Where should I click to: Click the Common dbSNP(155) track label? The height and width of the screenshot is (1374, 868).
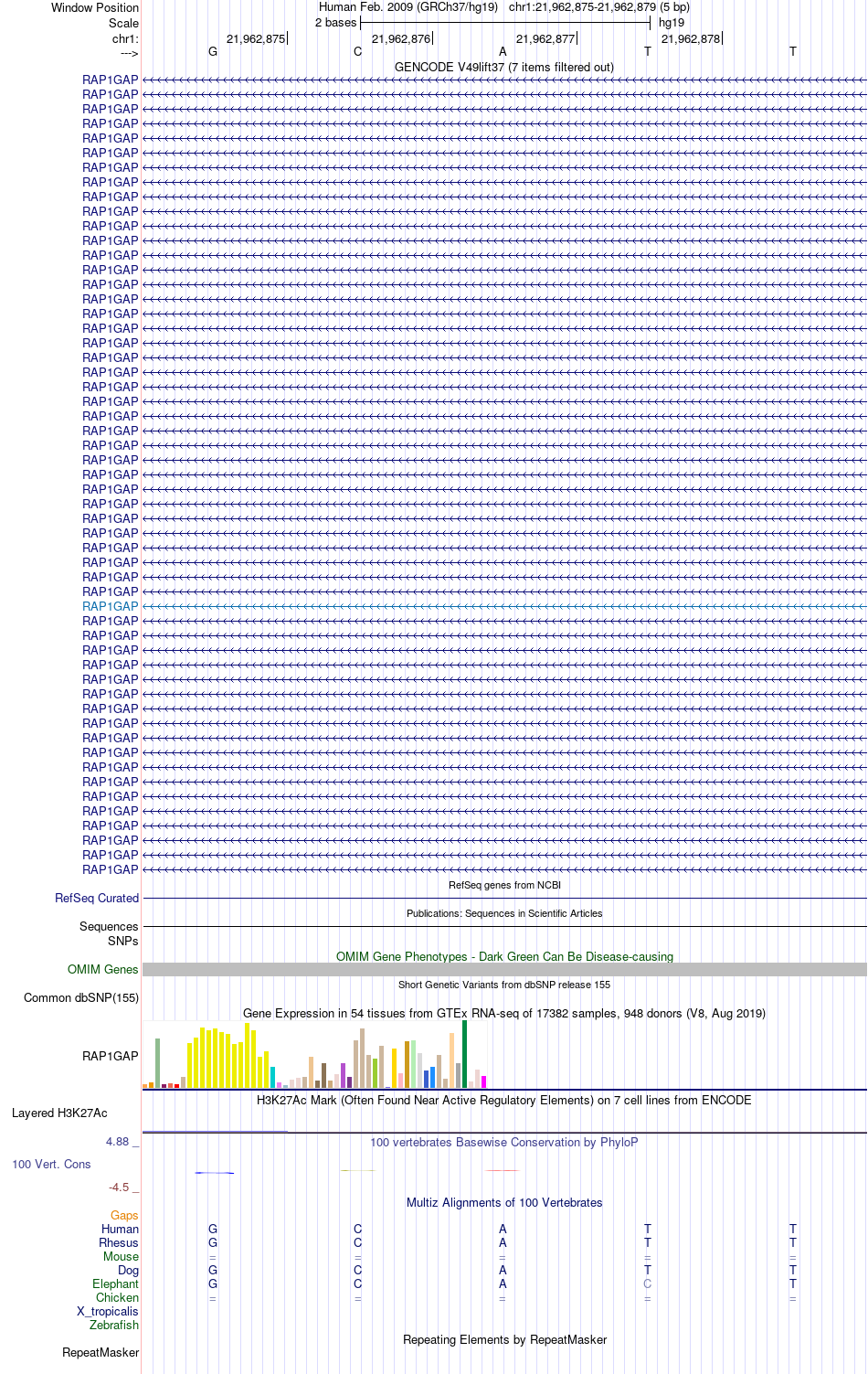tap(81, 997)
